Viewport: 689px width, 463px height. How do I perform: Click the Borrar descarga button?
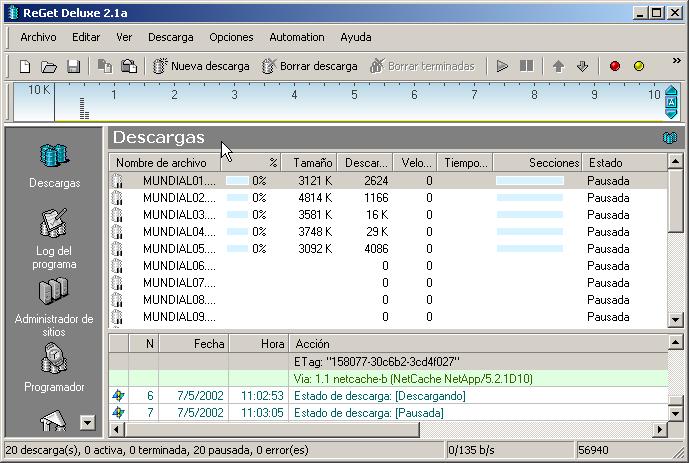309,67
